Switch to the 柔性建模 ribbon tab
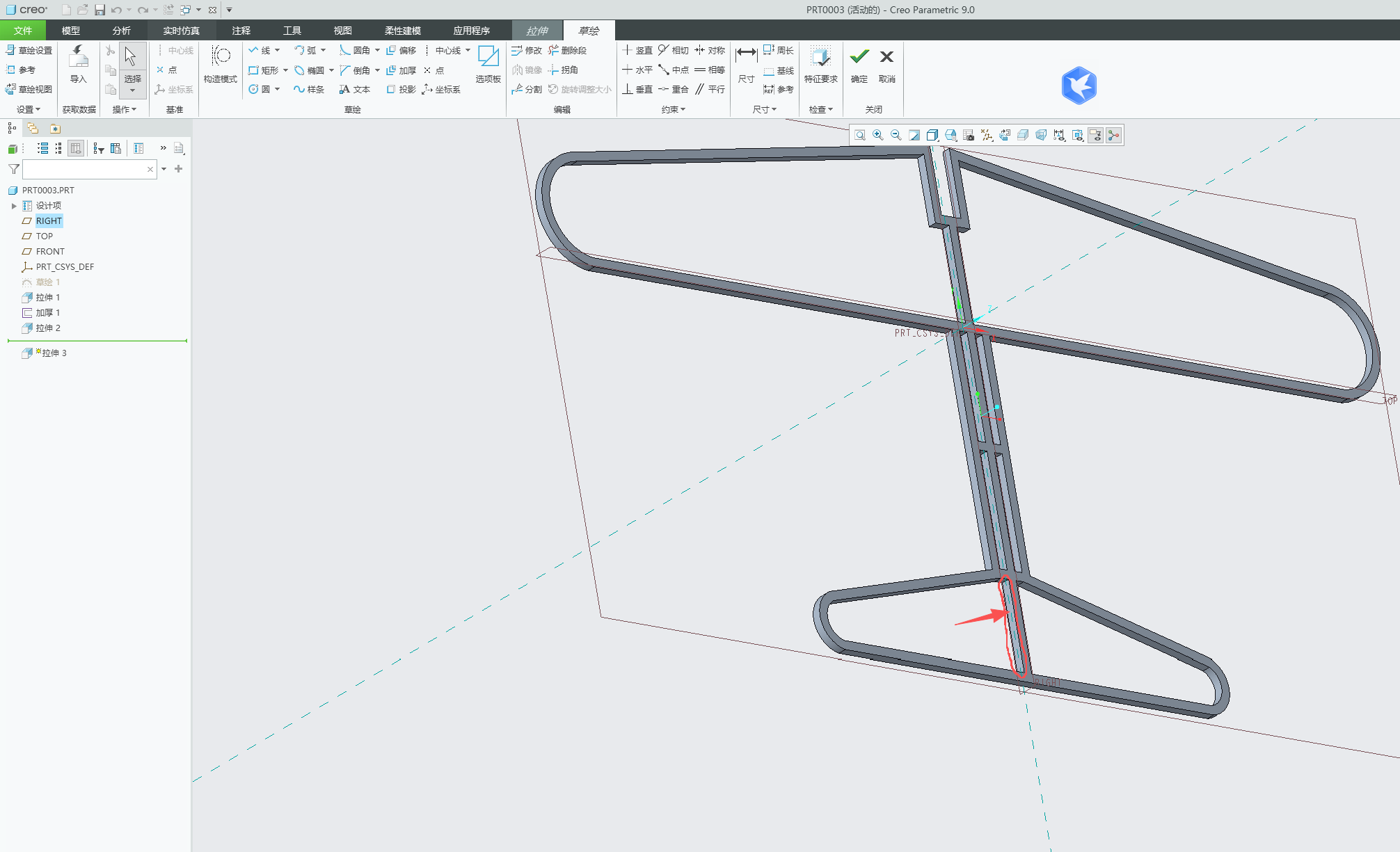The height and width of the screenshot is (852, 1400). [x=403, y=31]
